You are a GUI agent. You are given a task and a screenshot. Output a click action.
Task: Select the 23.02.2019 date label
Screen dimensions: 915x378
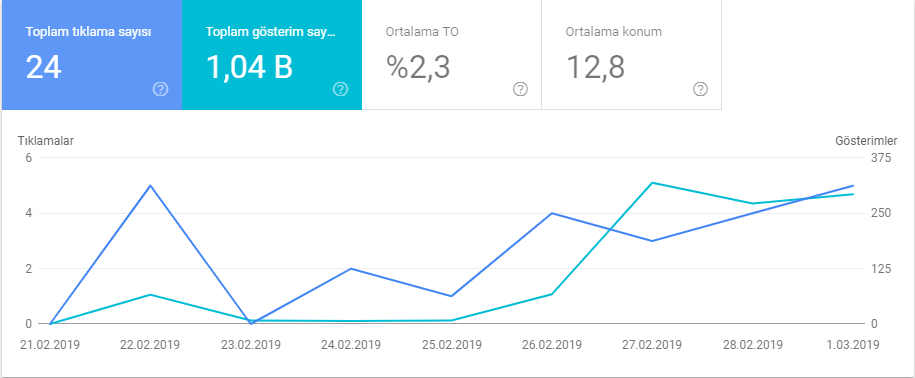(250, 344)
